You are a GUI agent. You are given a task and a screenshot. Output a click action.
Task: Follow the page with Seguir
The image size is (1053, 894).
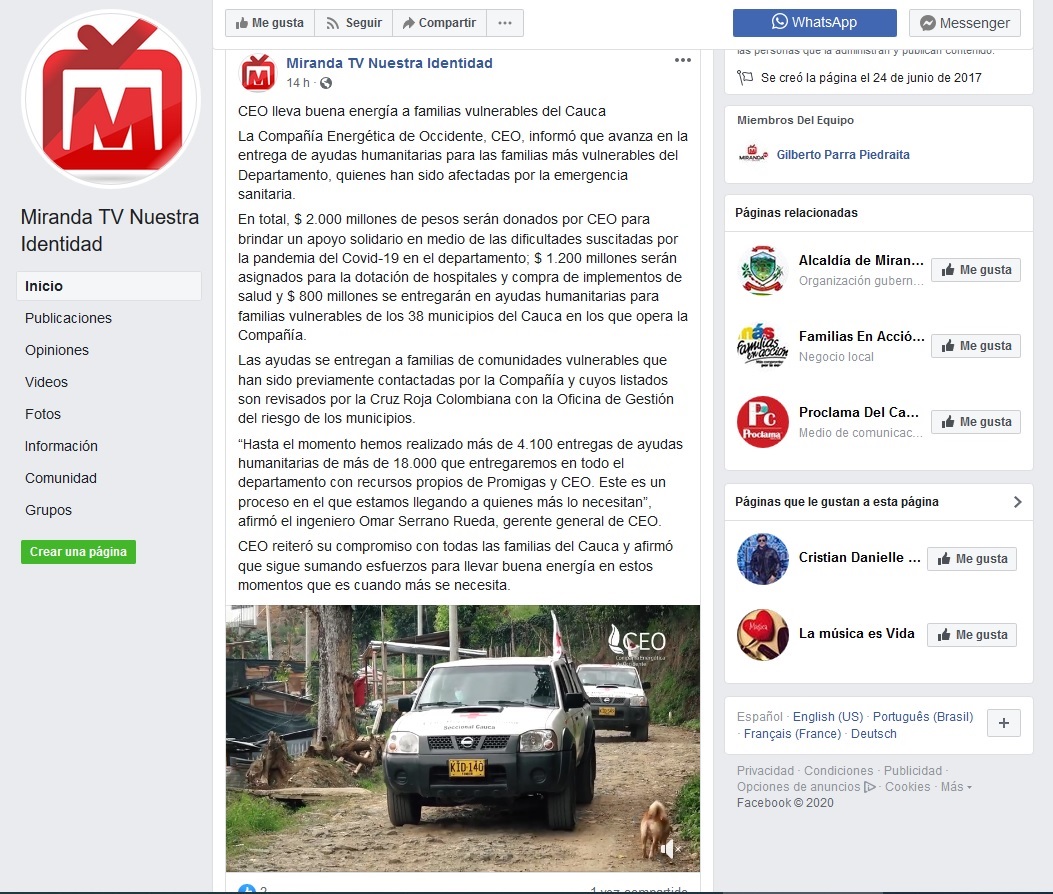coord(354,23)
